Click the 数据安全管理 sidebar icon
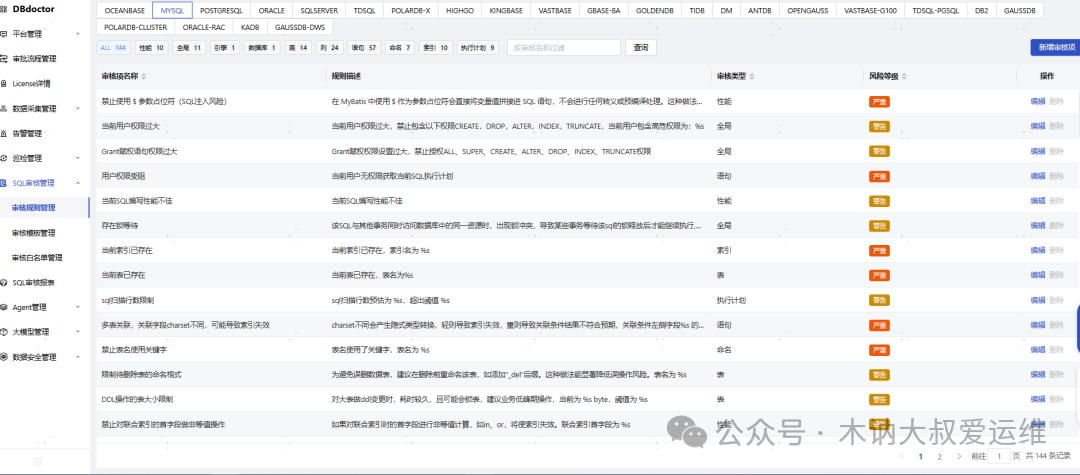1080x475 pixels. point(4,357)
